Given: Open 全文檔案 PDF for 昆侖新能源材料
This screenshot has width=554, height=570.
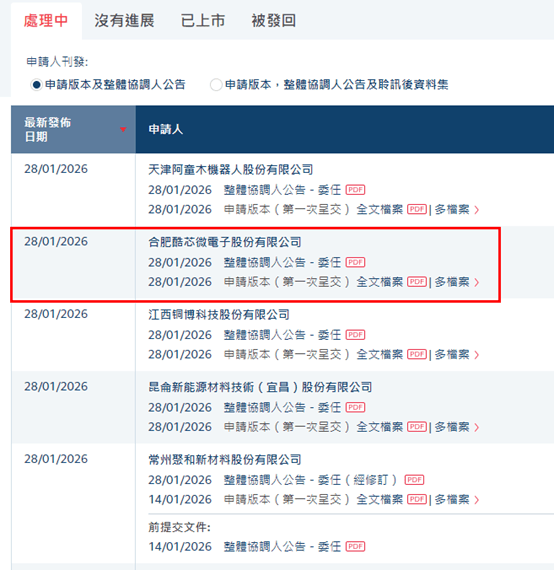Looking at the screenshot, I should (417, 427).
